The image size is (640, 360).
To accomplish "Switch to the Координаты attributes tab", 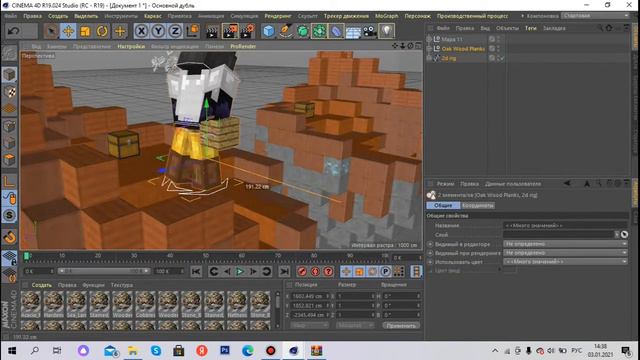I will [478, 205].
